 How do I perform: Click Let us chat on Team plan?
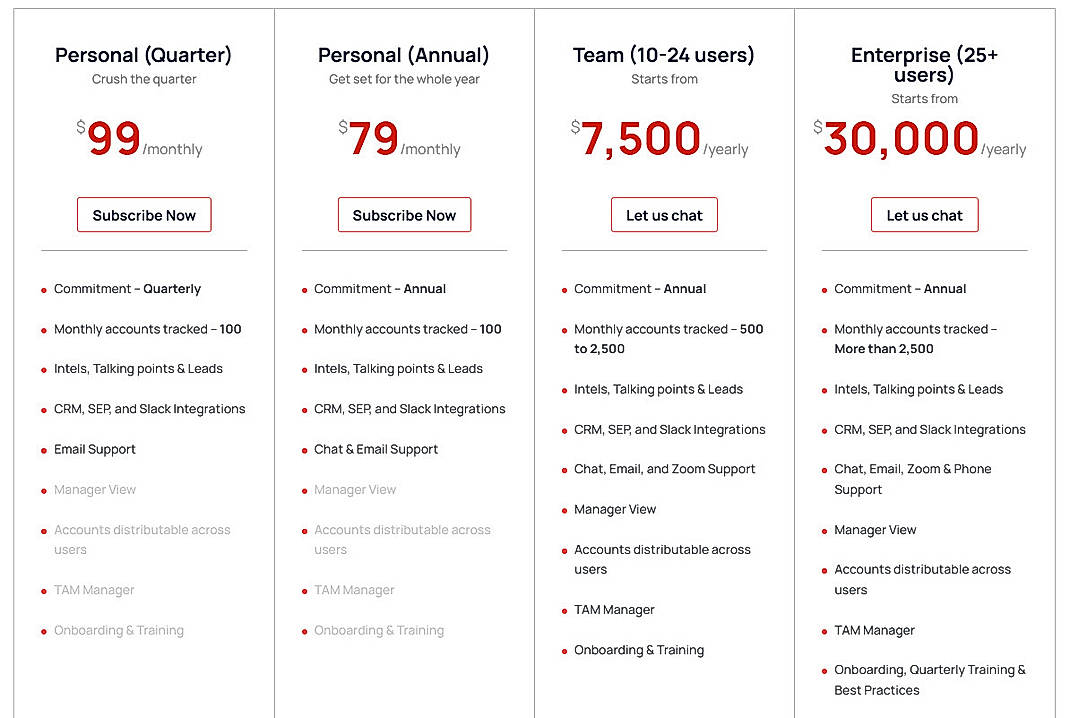tap(664, 214)
